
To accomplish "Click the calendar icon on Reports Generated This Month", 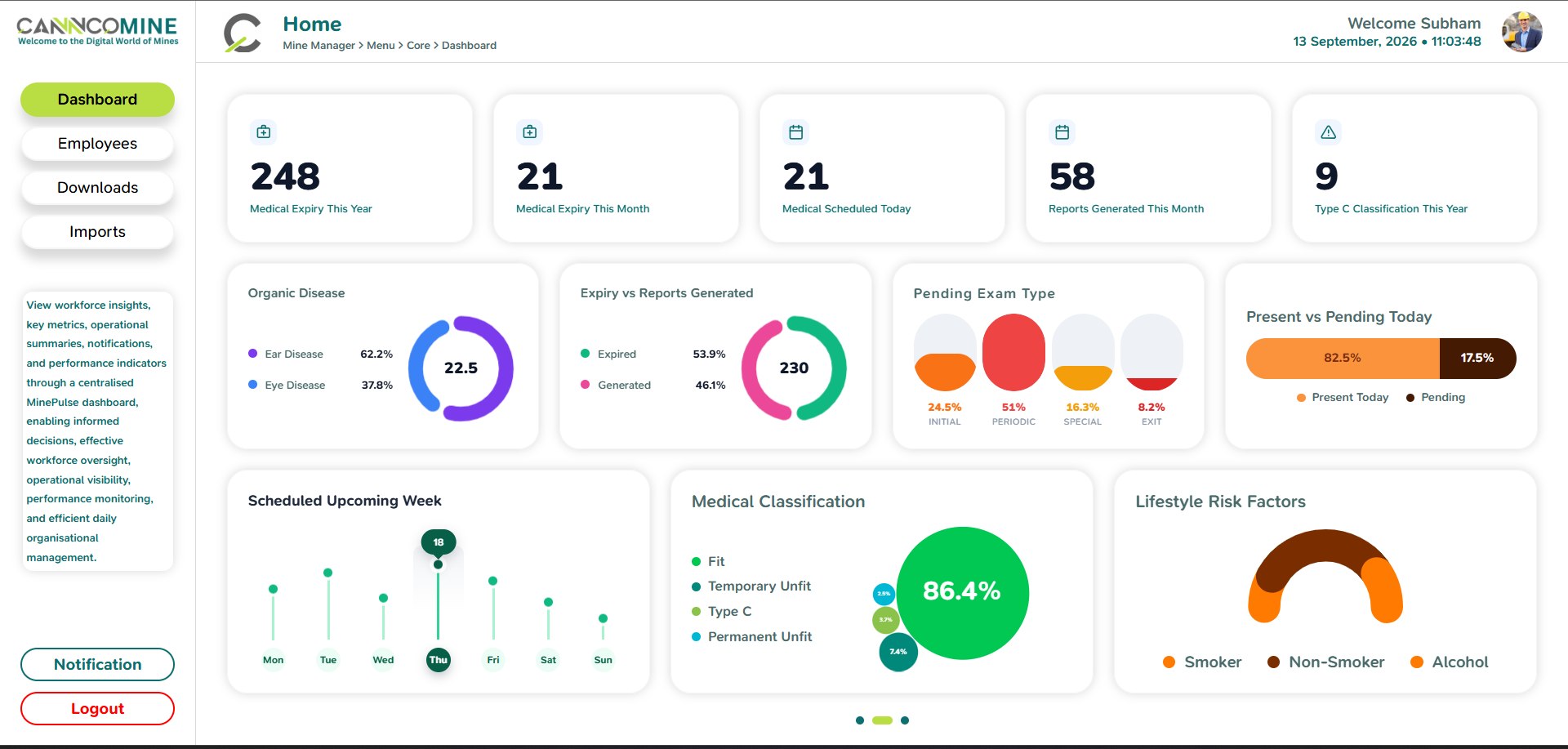I will [x=1062, y=132].
